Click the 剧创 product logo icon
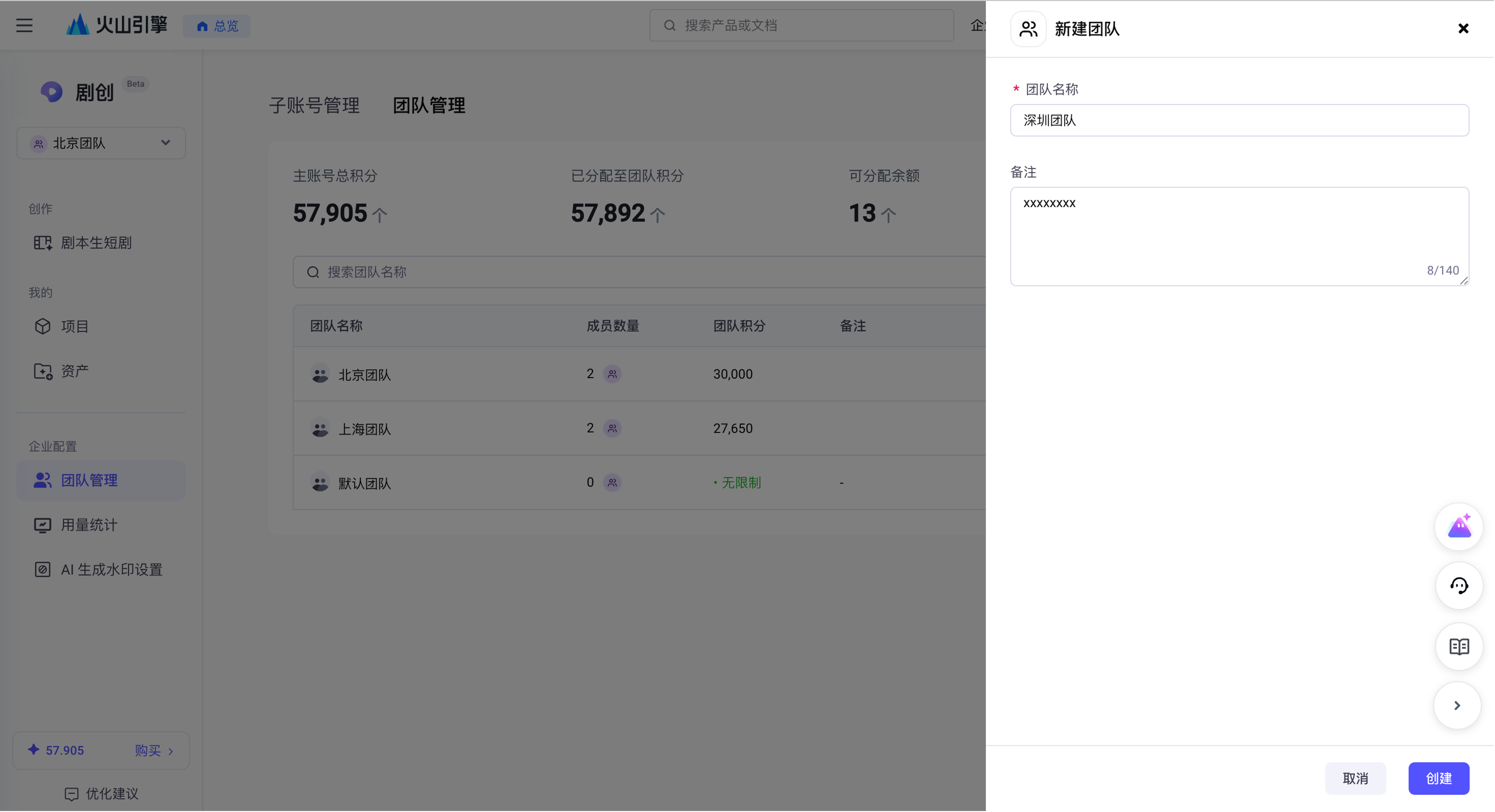The image size is (1495, 812). tap(52, 92)
